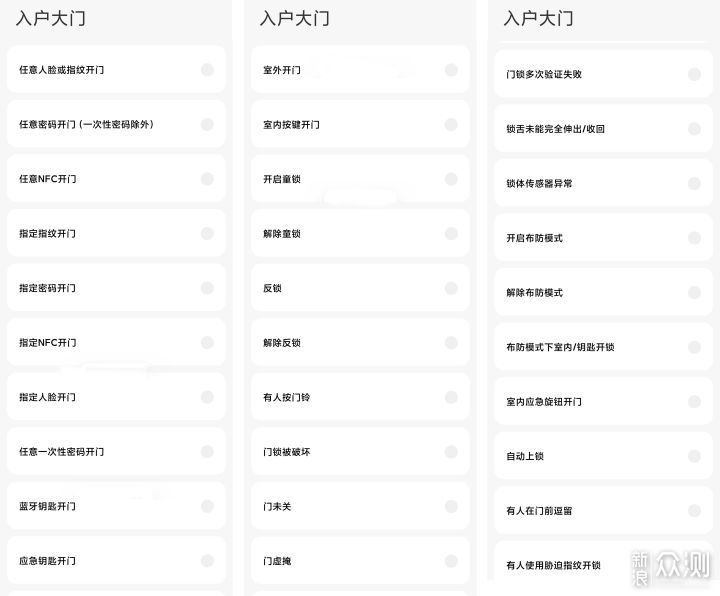Click the text 任意一次性密码开门
Image resolution: width=720 pixels, height=596 pixels.
tap(62, 451)
